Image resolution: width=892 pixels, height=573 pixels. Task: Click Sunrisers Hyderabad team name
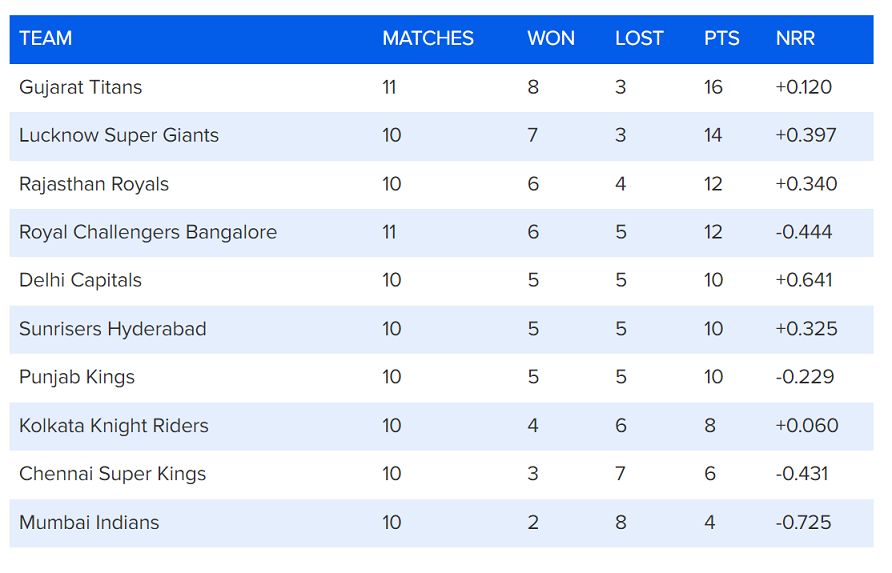(112, 329)
